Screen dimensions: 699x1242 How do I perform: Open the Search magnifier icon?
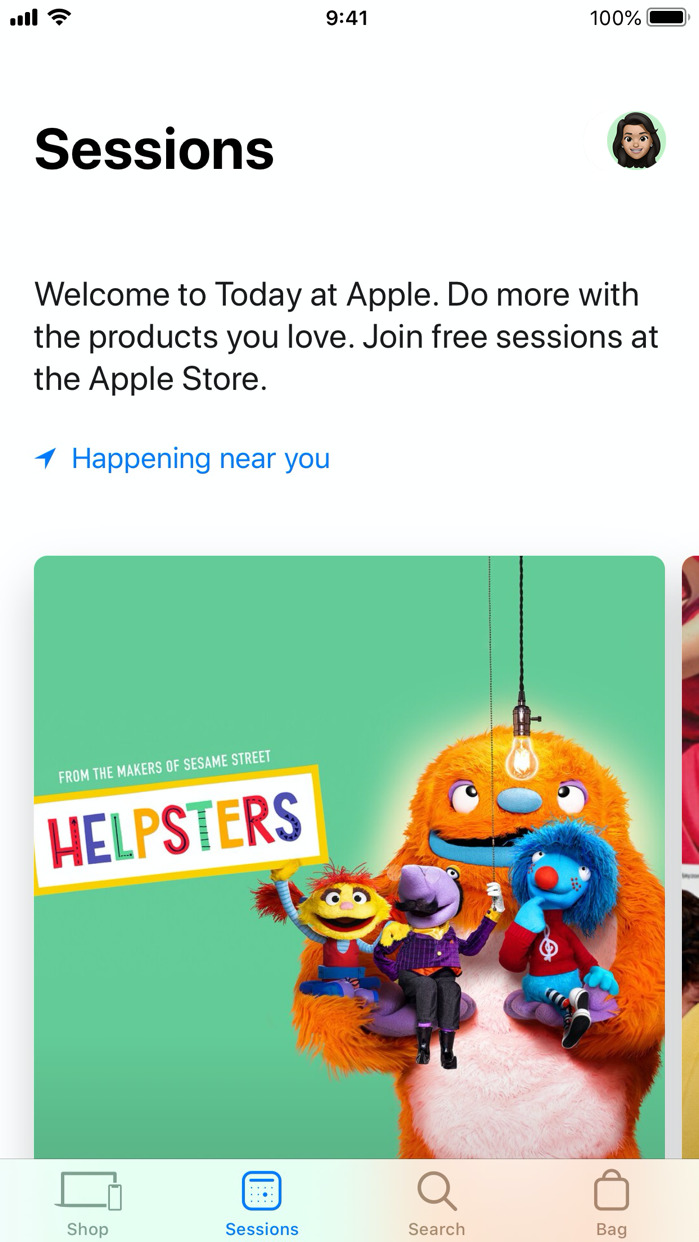437,1191
